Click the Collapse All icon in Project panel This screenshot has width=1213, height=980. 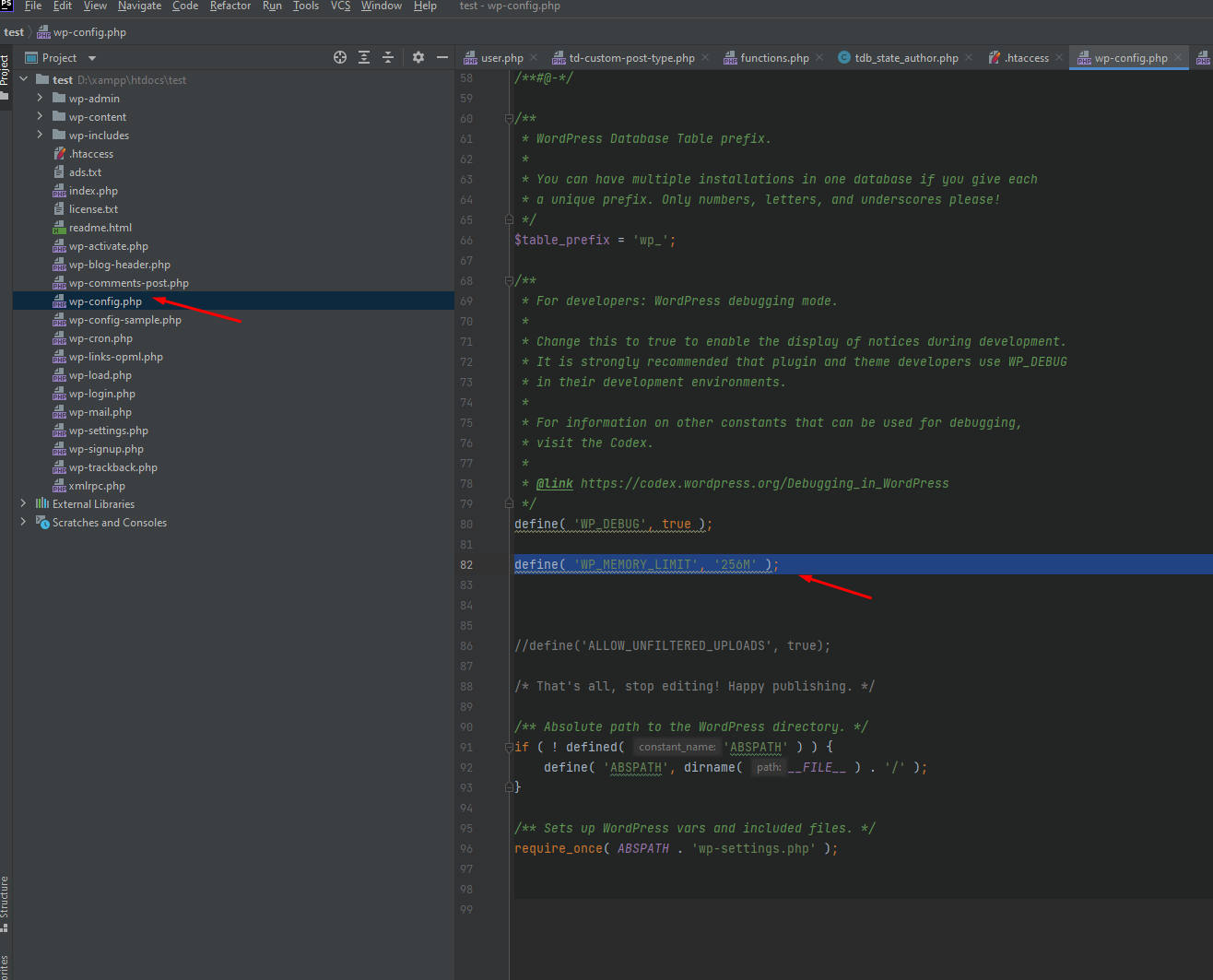point(388,57)
